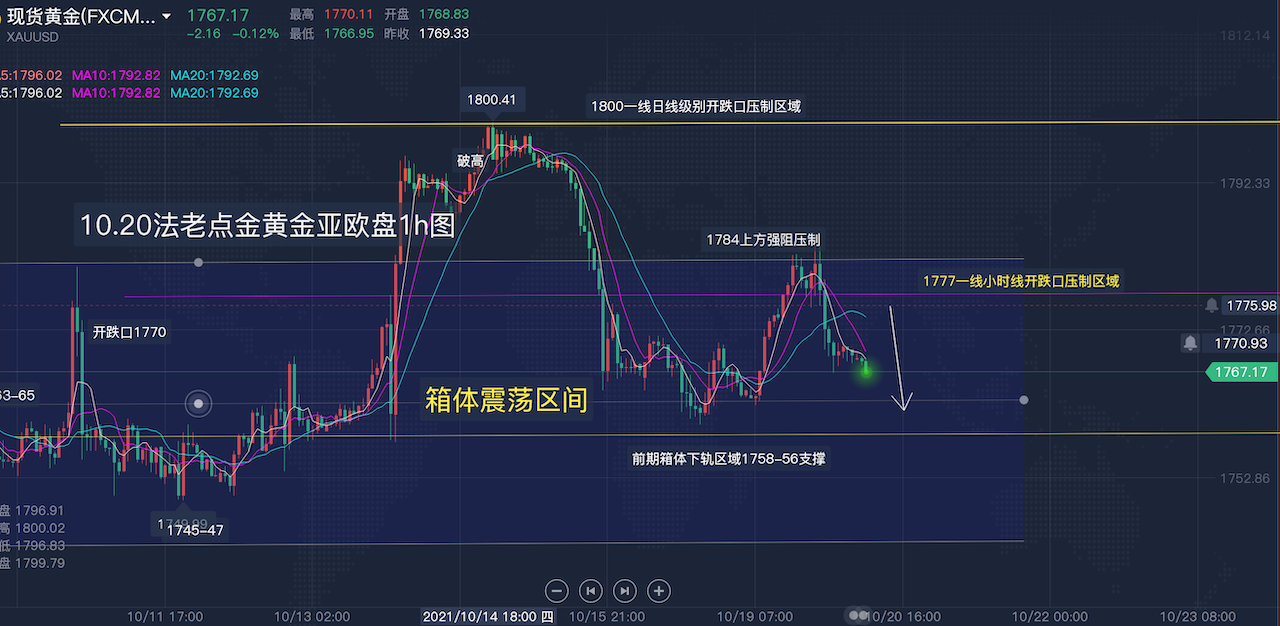Viewport: 1280px width, 626px height.
Task: Click the glowing green latest price dot
Action: pos(866,371)
